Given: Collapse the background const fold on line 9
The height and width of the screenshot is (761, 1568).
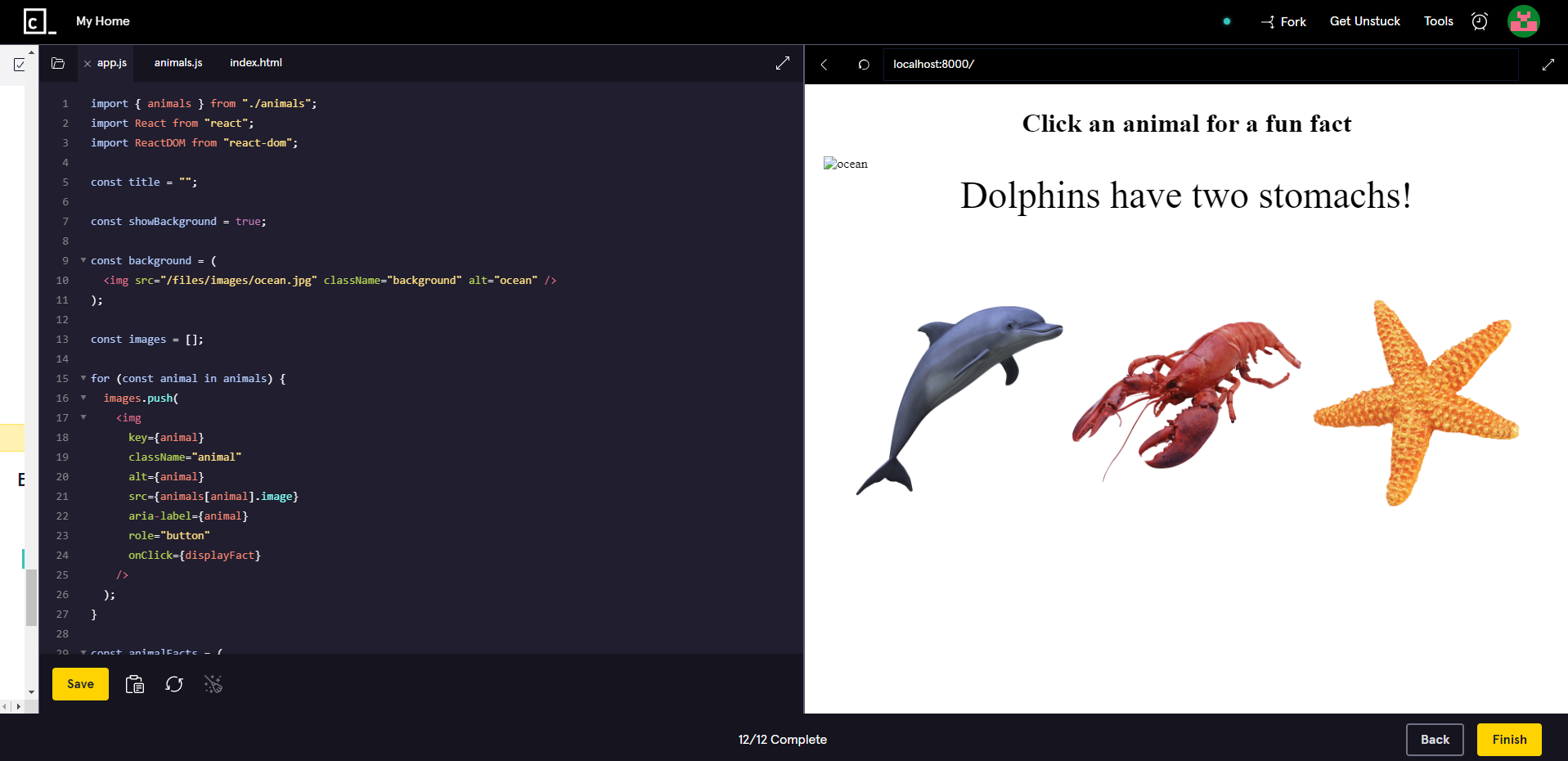Looking at the screenshot, I should 83,260.
